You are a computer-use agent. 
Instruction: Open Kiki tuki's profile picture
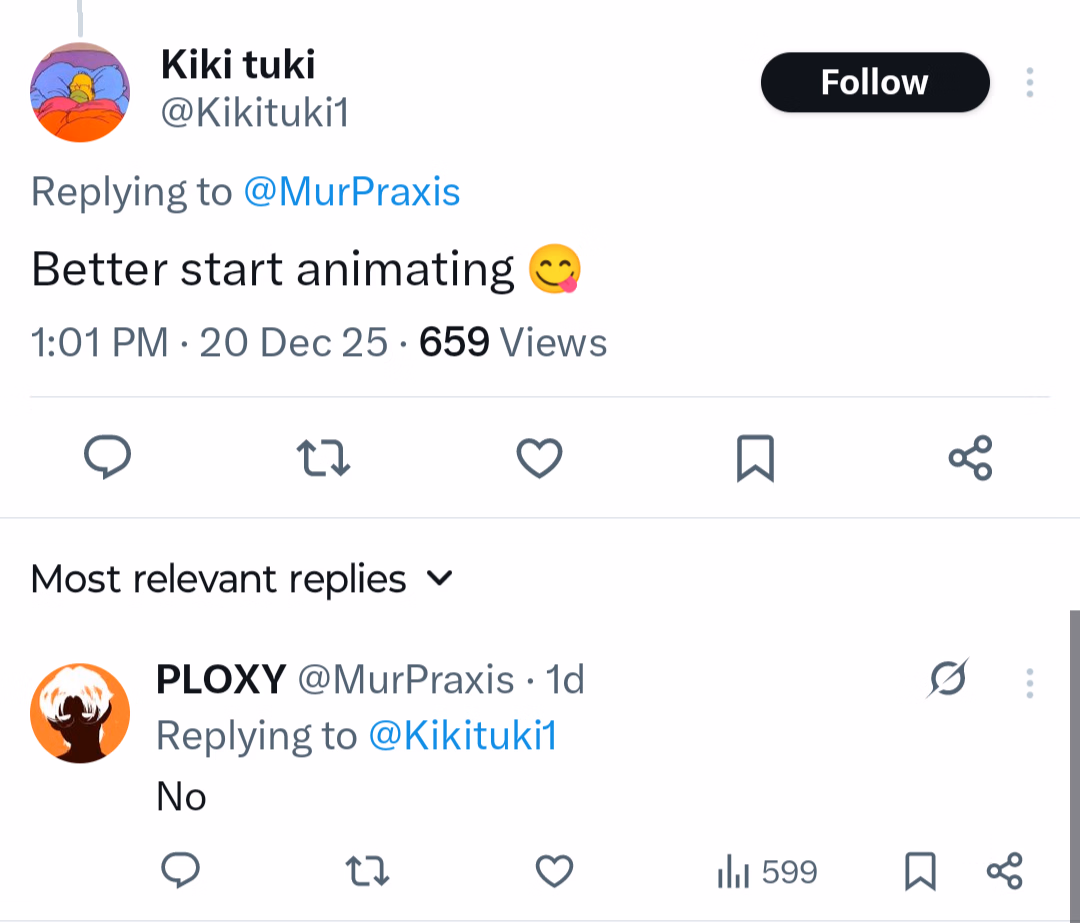(80, 92)
